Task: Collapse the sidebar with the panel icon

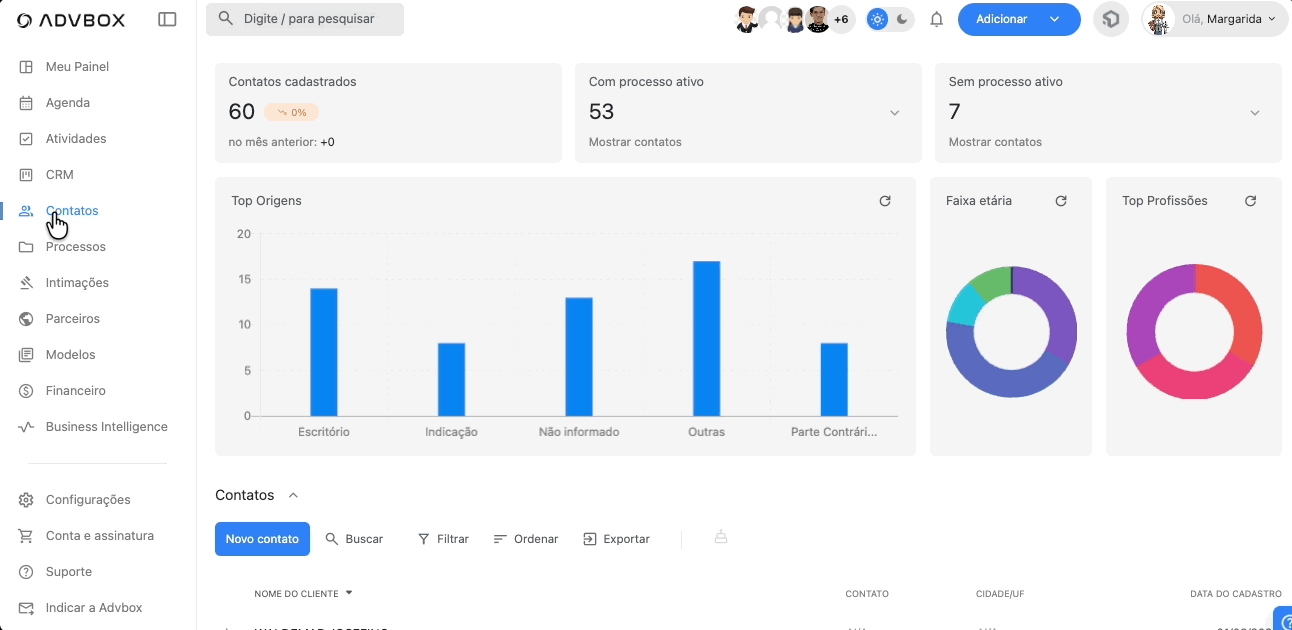Action: [167, 19]
